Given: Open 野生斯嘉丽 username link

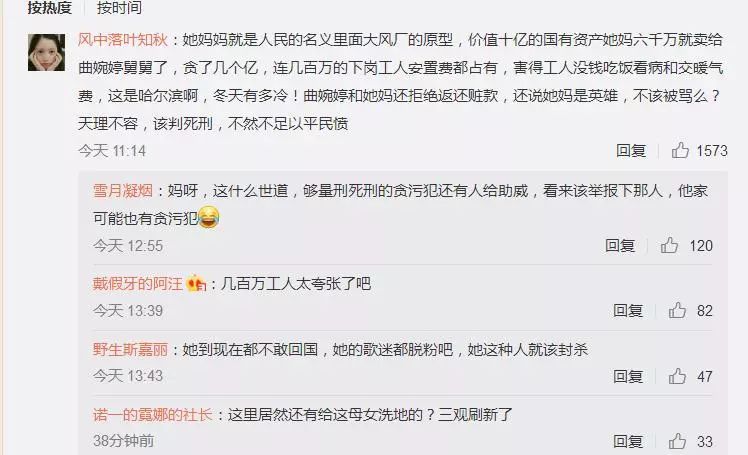Looking at the screenshot, I should click(131, 350).
